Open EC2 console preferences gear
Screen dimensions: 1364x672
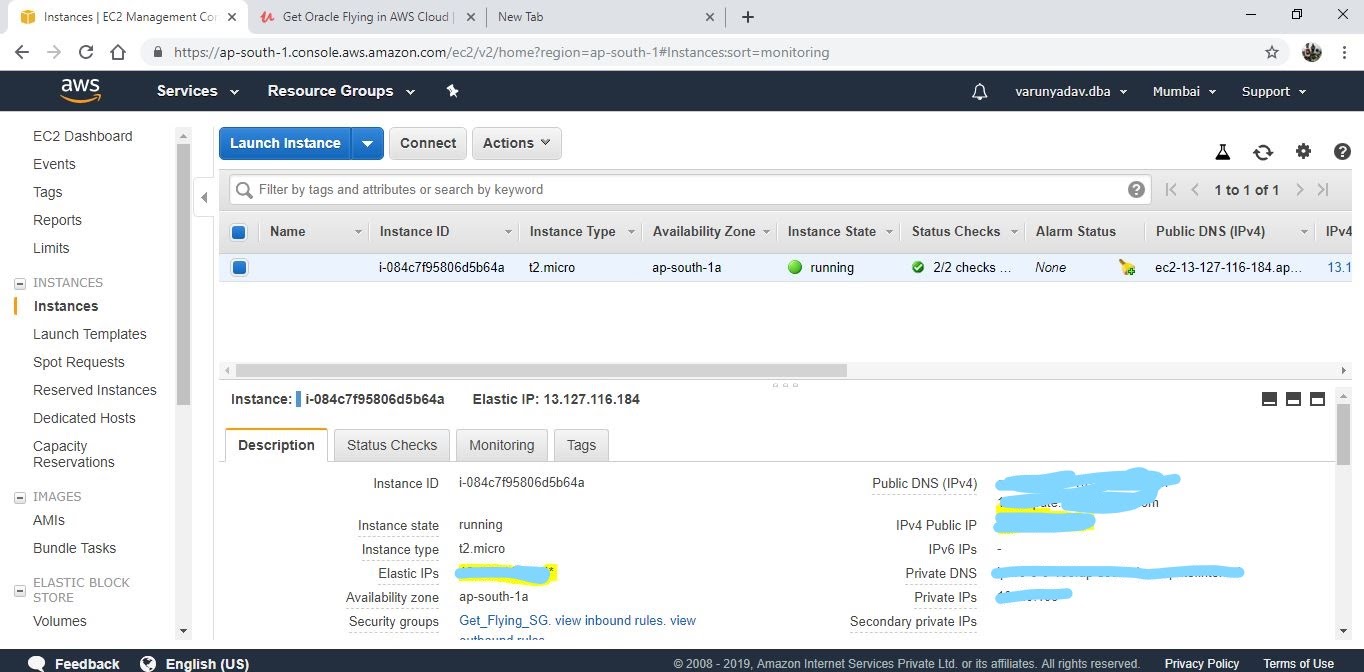pos(1303,151)
